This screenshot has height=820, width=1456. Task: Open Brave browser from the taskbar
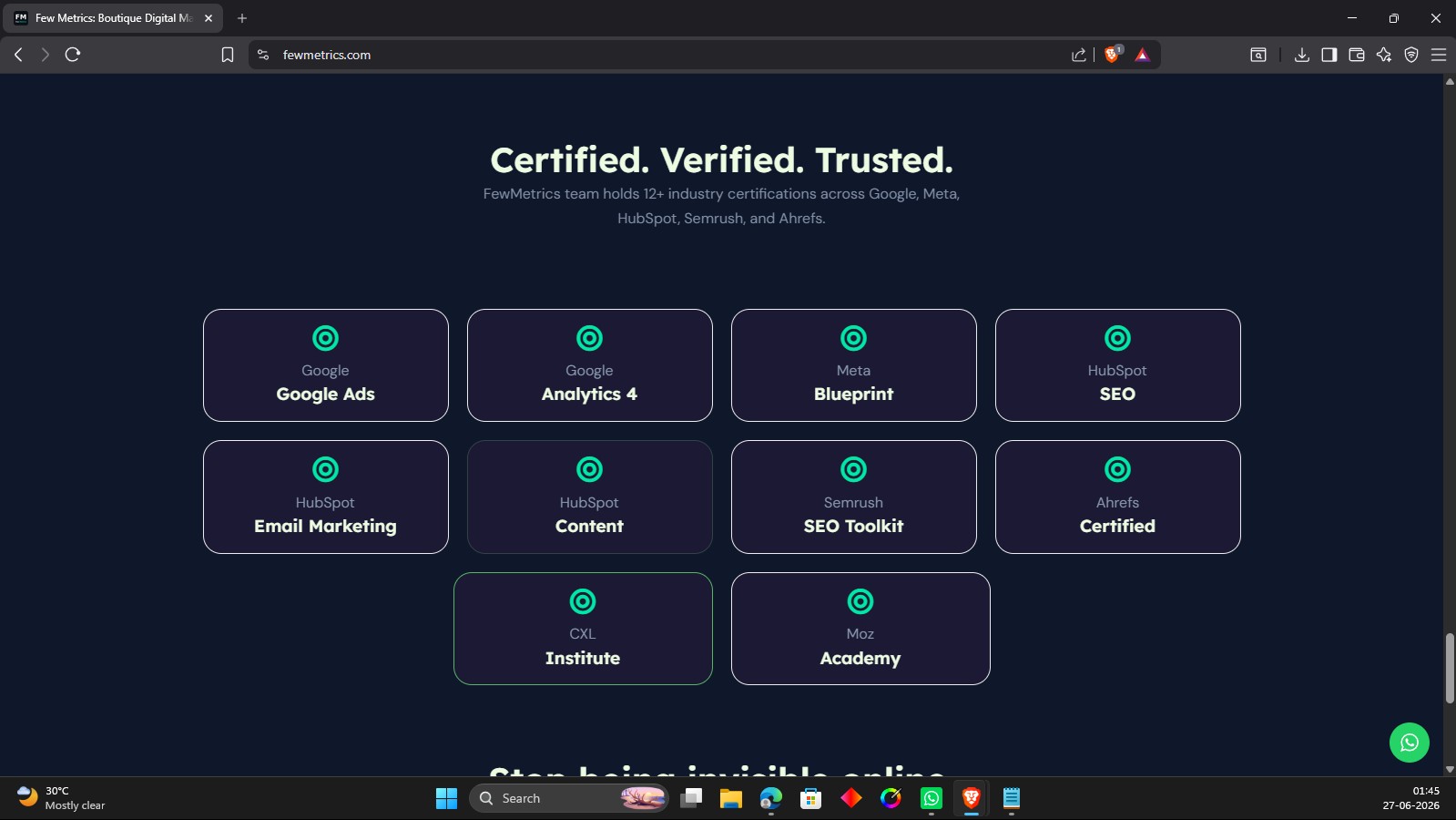(x=971, y=798)
